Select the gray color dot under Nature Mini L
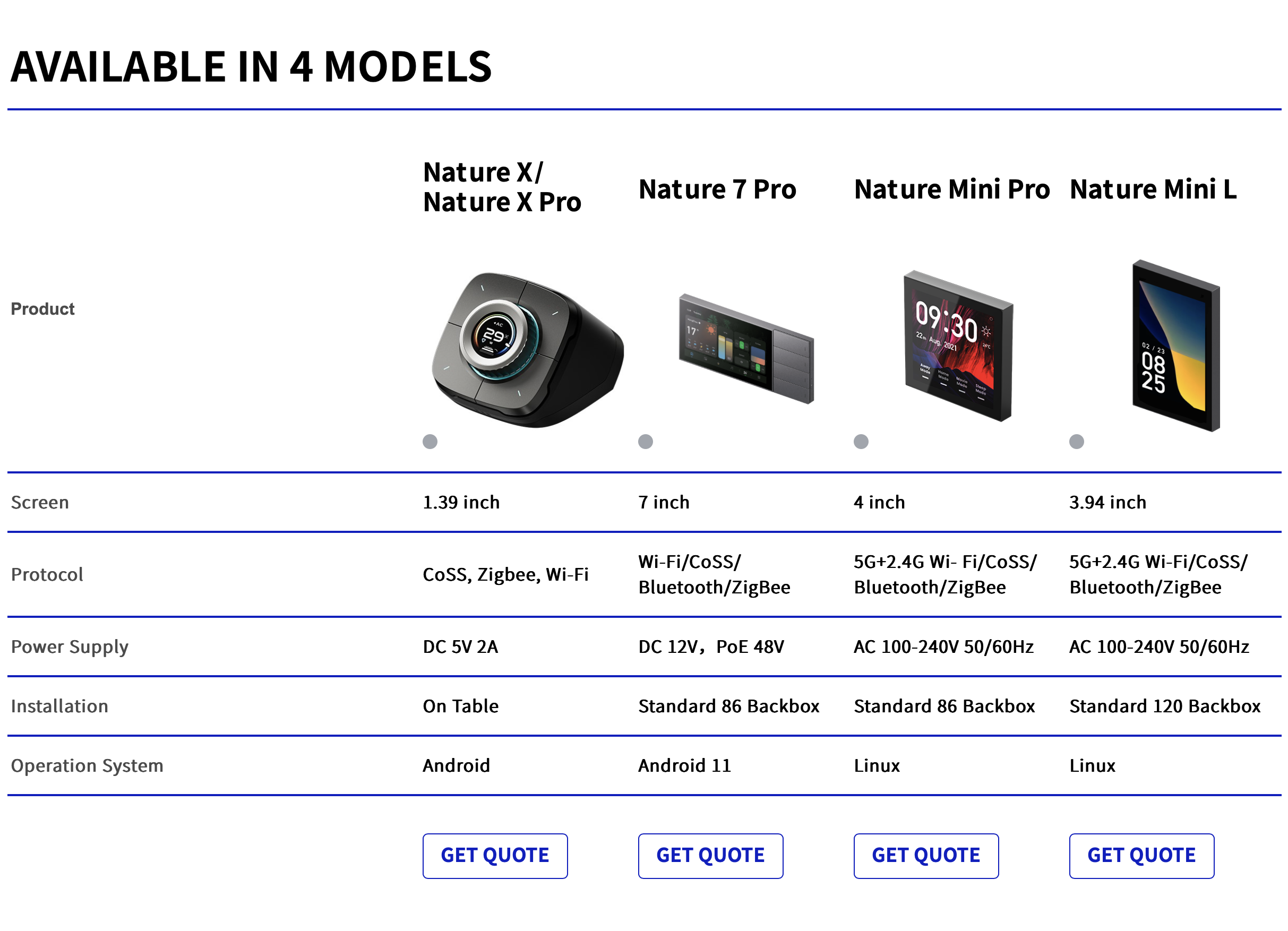1288x931 pixels. point(1076,442)
